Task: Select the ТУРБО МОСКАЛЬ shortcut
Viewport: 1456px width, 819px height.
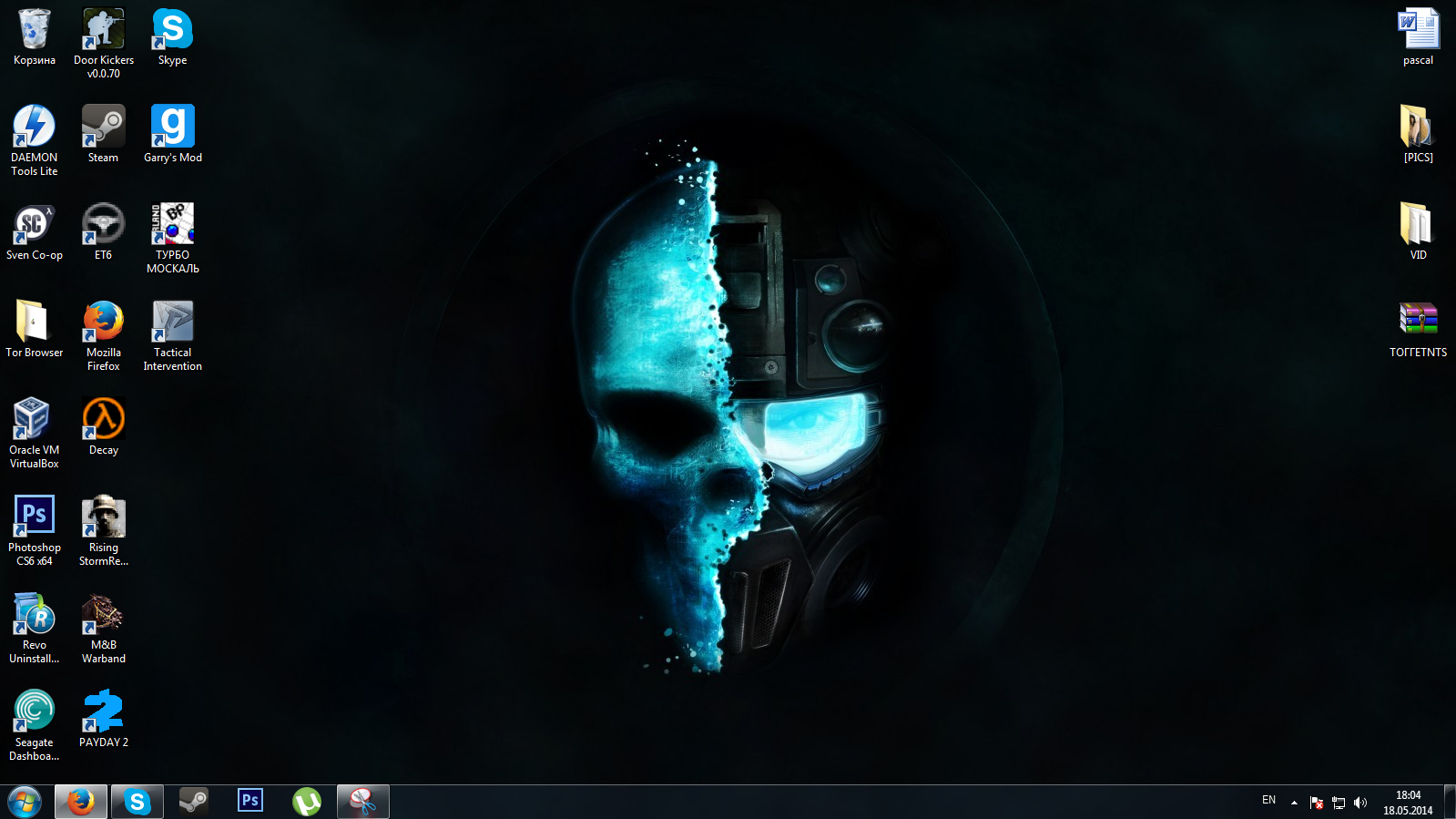Action: [x=173, y=239]
